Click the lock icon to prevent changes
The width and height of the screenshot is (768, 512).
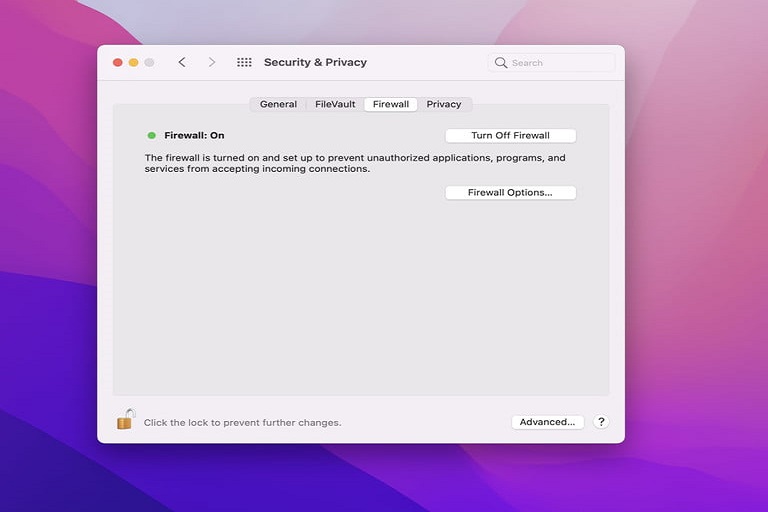(x=125, y=420)
